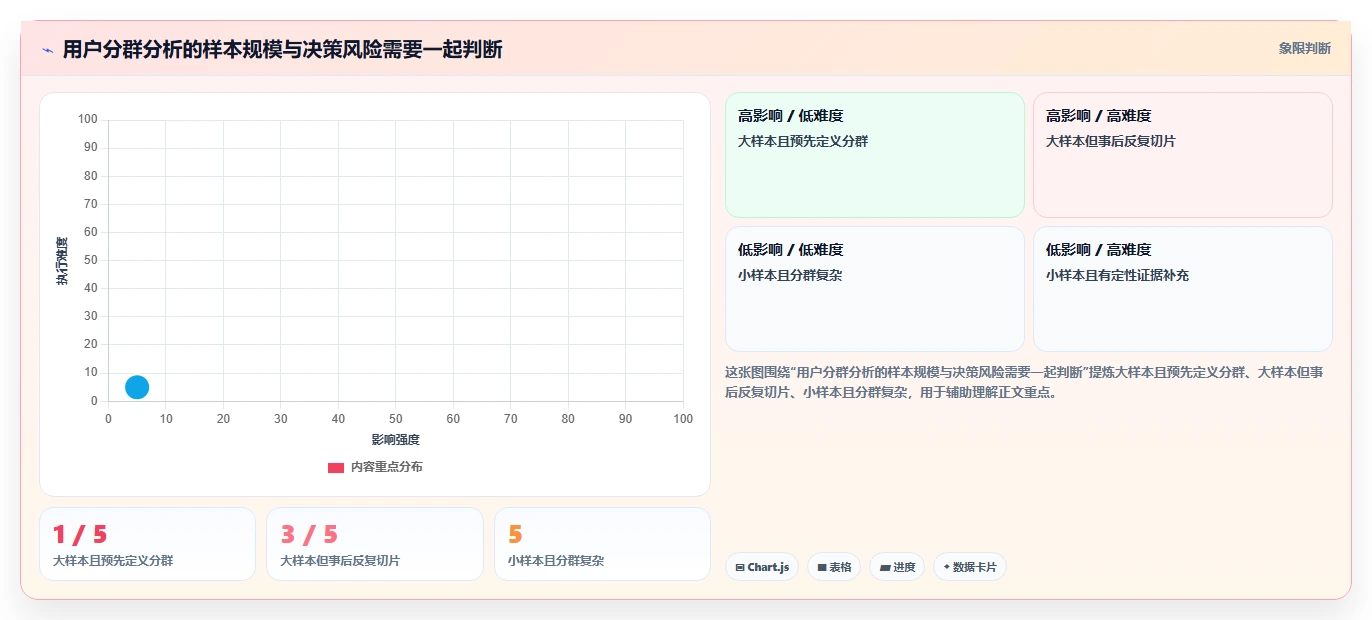1372x620 pixels.
Task: Click the x-axis tick value 100
Action: click(683, 419)
